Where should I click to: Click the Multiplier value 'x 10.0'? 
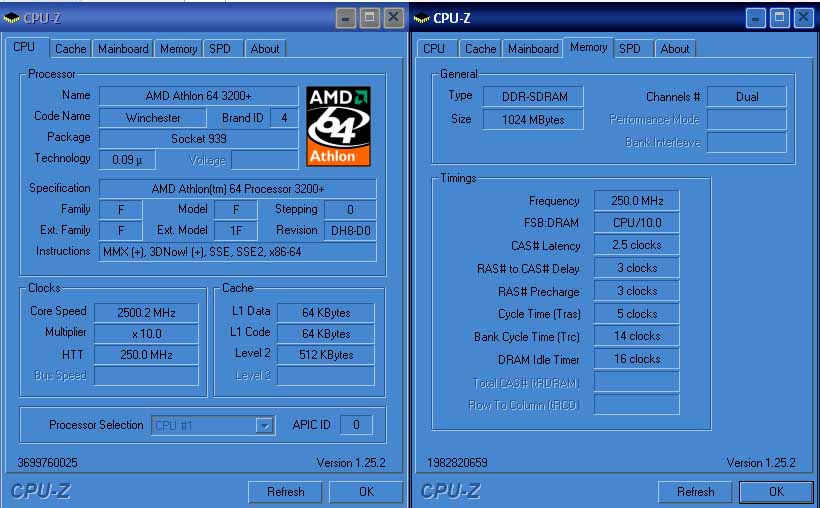pos(146,334)
